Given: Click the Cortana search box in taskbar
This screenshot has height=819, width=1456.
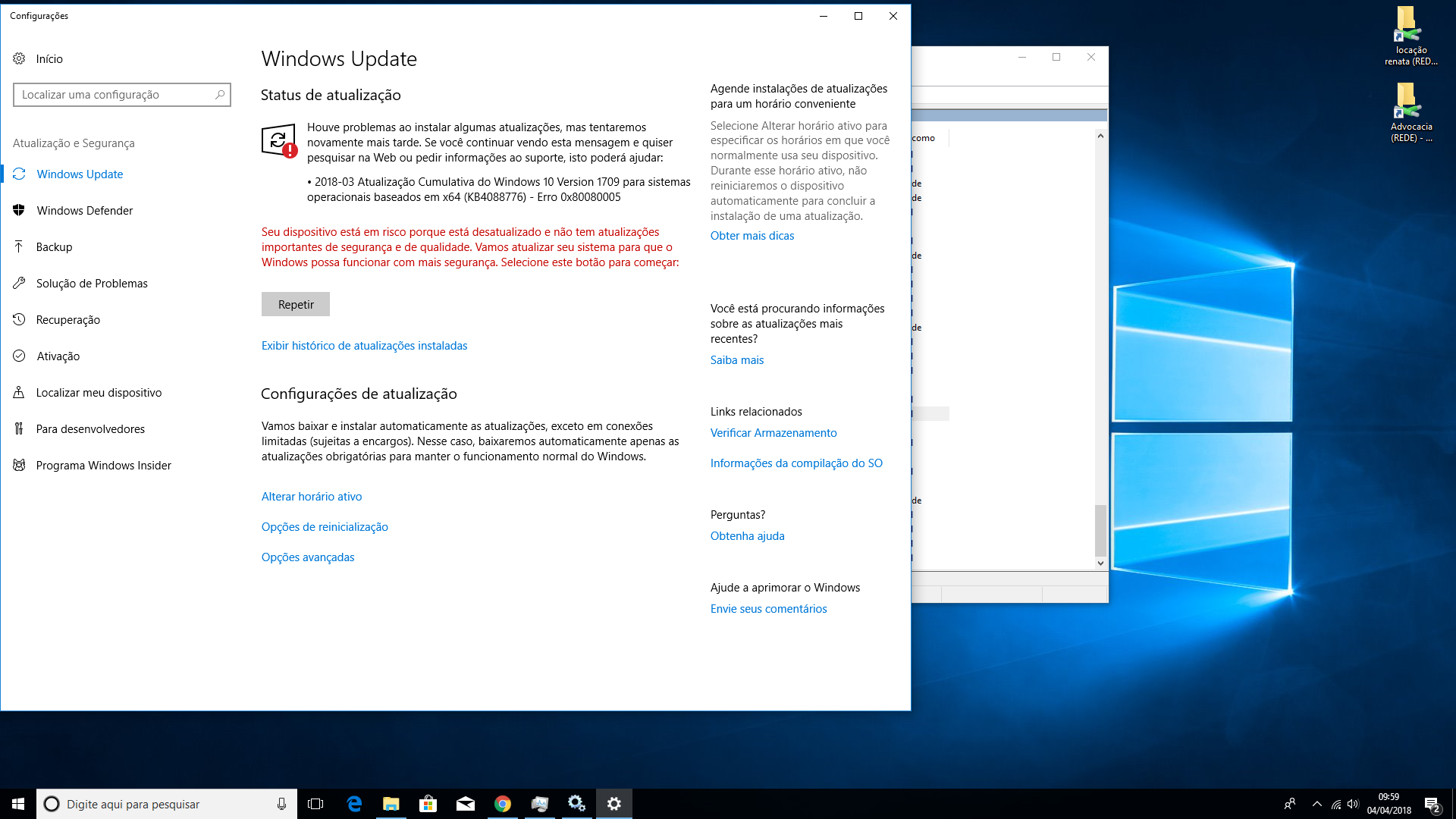Looking at the screenshot, I should click(x=167, y=804).
